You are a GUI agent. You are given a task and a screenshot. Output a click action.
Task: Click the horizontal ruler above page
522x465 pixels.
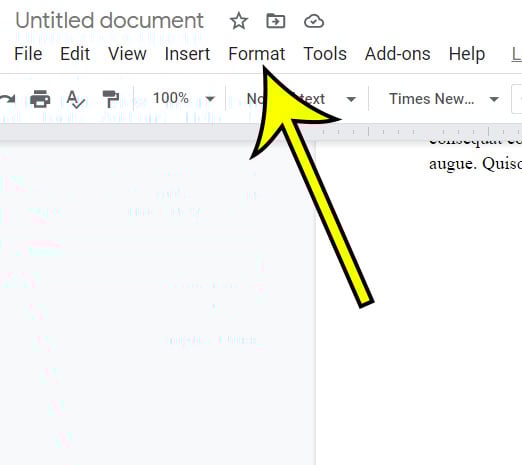[418, 131]
